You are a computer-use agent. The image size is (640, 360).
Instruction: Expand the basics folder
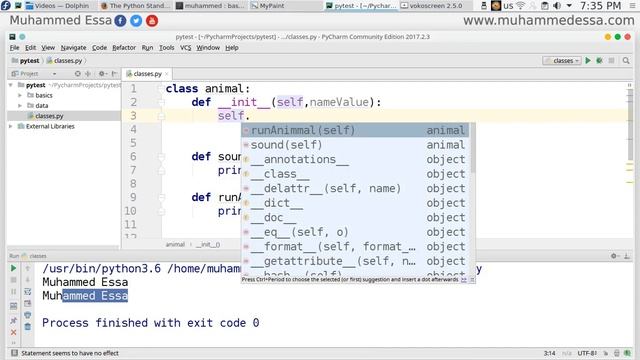20,95
